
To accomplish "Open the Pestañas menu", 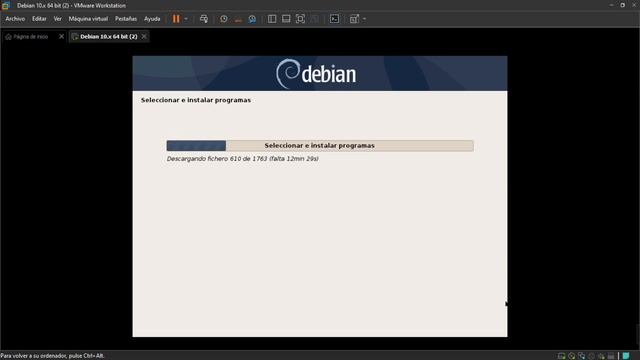I will point(126,19).
